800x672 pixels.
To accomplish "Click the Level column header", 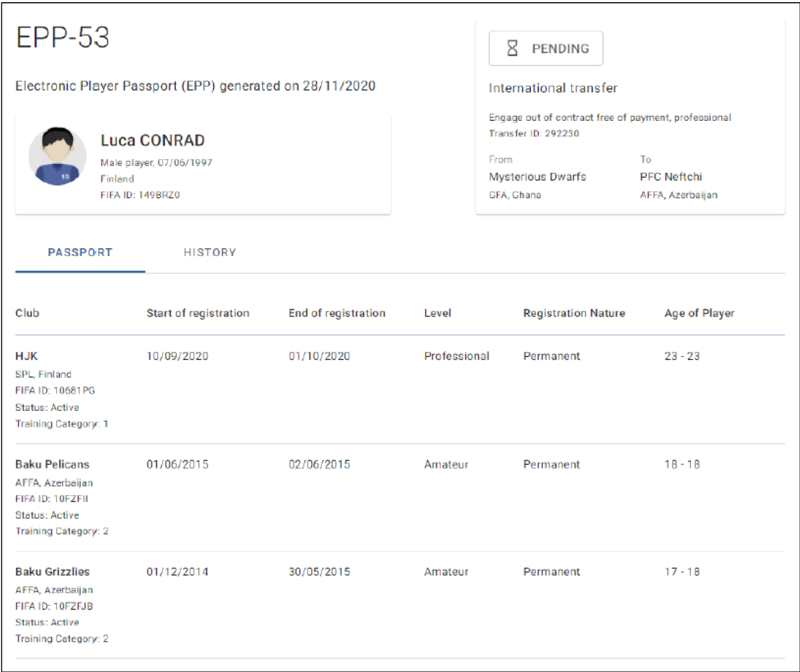I will pyautogui.click(x=437, y=313).
